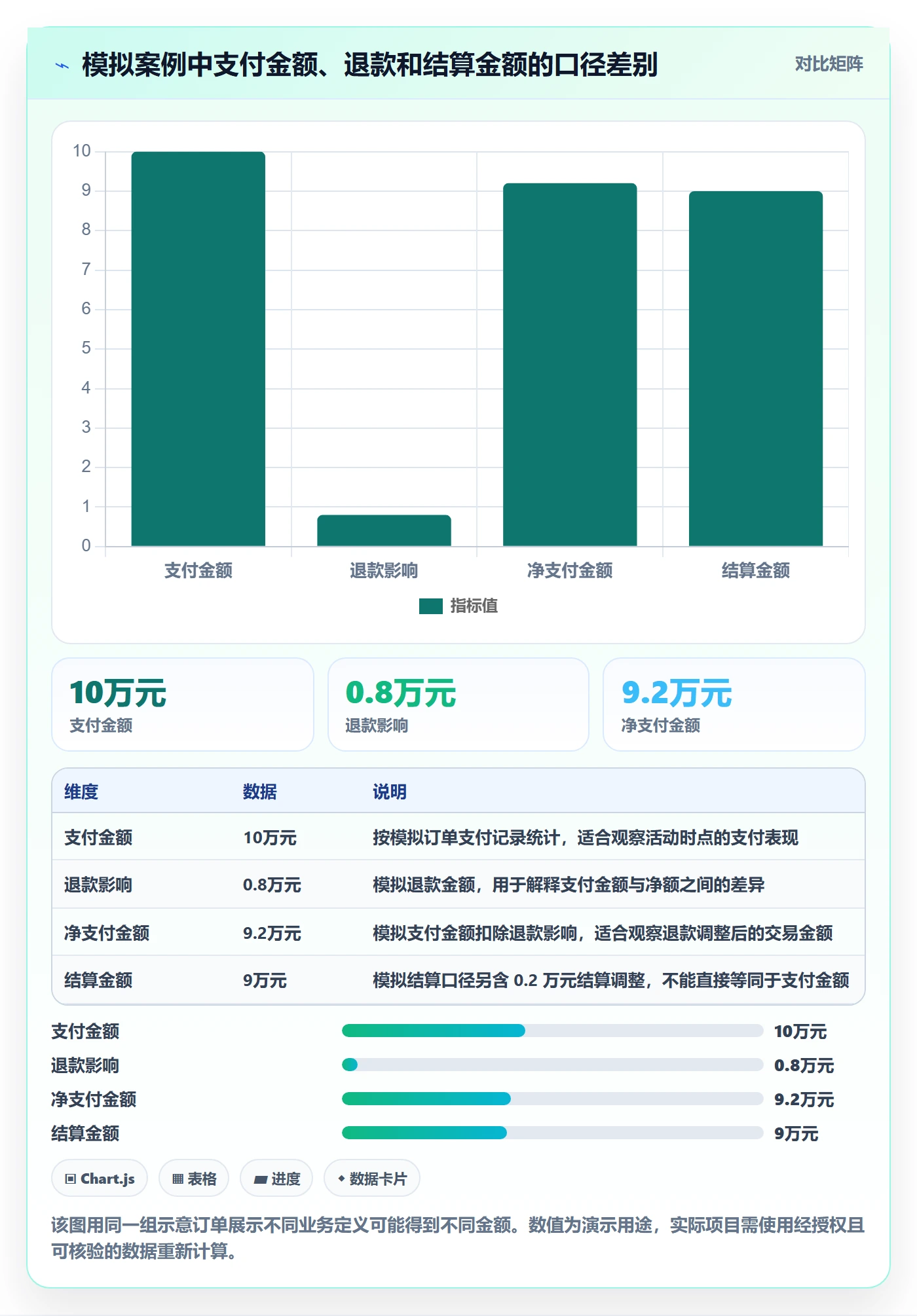Viewport: 917px width, 1316px height.
Task: Select the 数据卡片 tag chip
Action: [372, 1179]
